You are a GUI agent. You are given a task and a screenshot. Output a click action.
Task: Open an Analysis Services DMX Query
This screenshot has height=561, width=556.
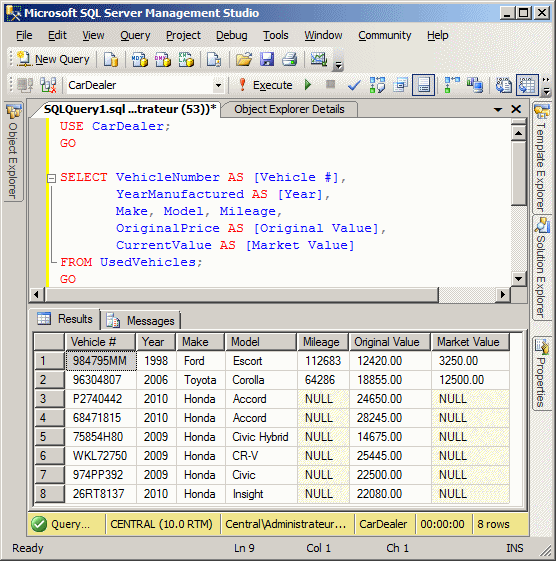coord(163,59)
